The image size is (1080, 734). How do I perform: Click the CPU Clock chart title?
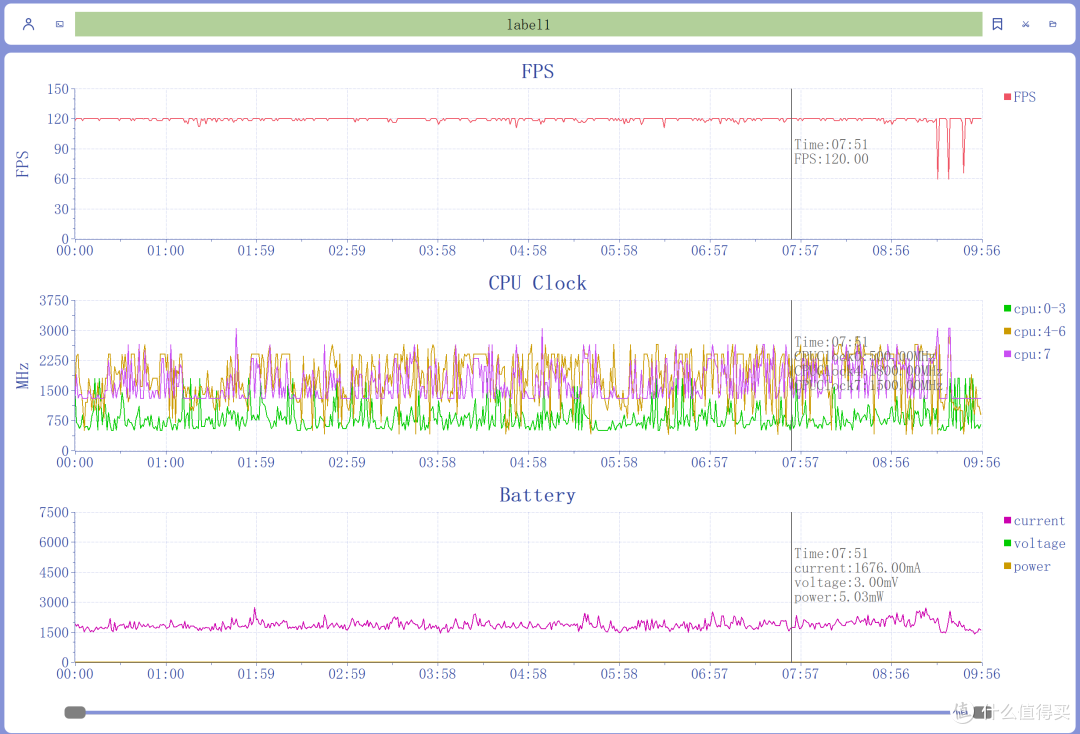click(x=537, y=283)
